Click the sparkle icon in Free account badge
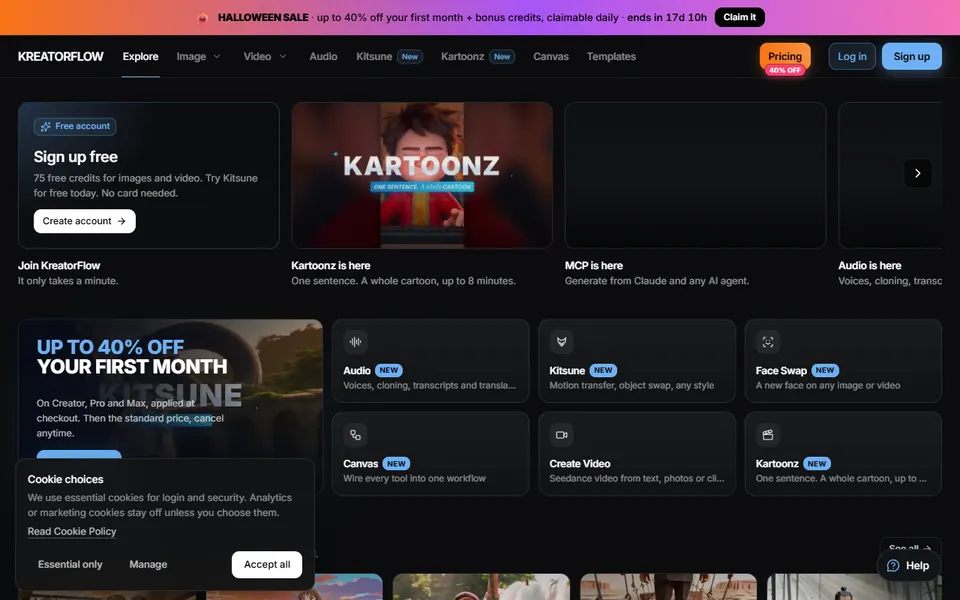The height and width of the screenshot is (600, 960). (x=45, y=127)
